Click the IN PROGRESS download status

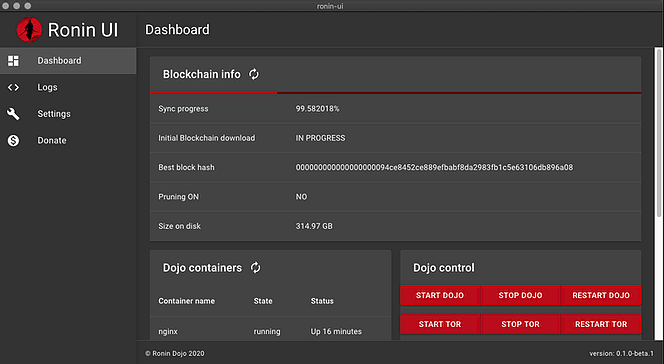pyautogui.click(x=320, y=138)
